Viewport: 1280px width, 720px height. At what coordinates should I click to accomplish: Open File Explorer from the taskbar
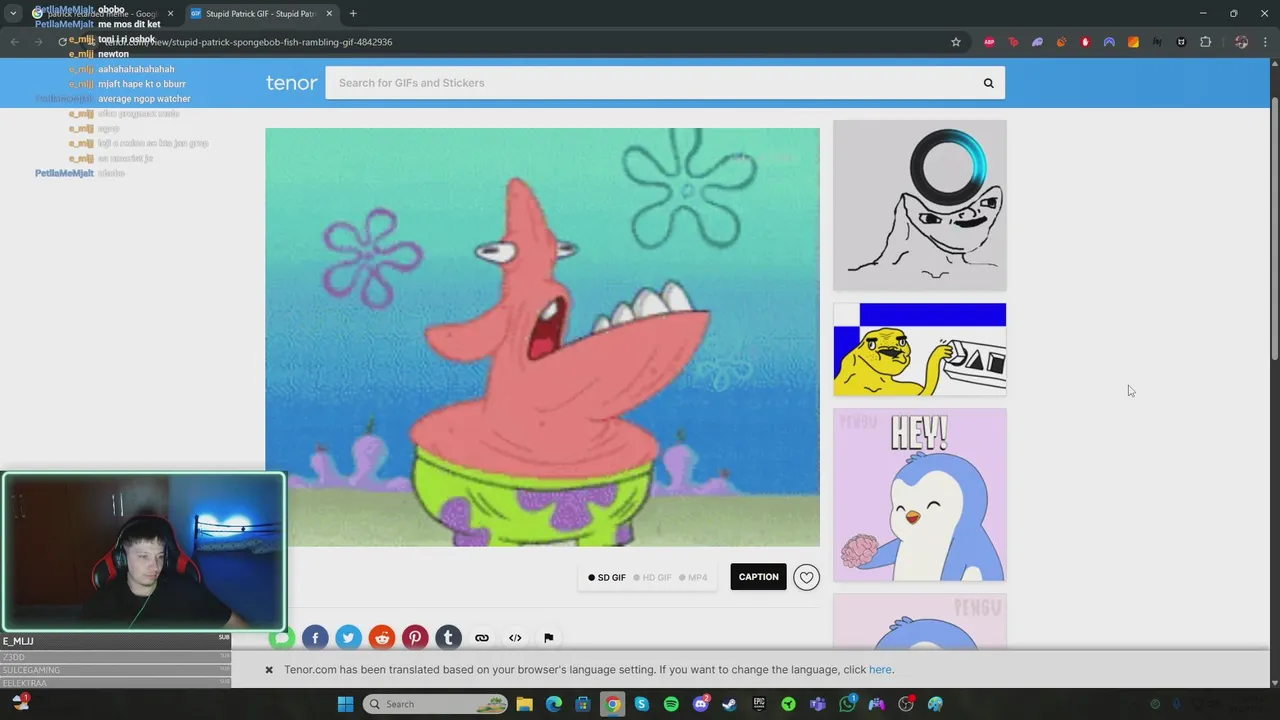pos(524,704)
